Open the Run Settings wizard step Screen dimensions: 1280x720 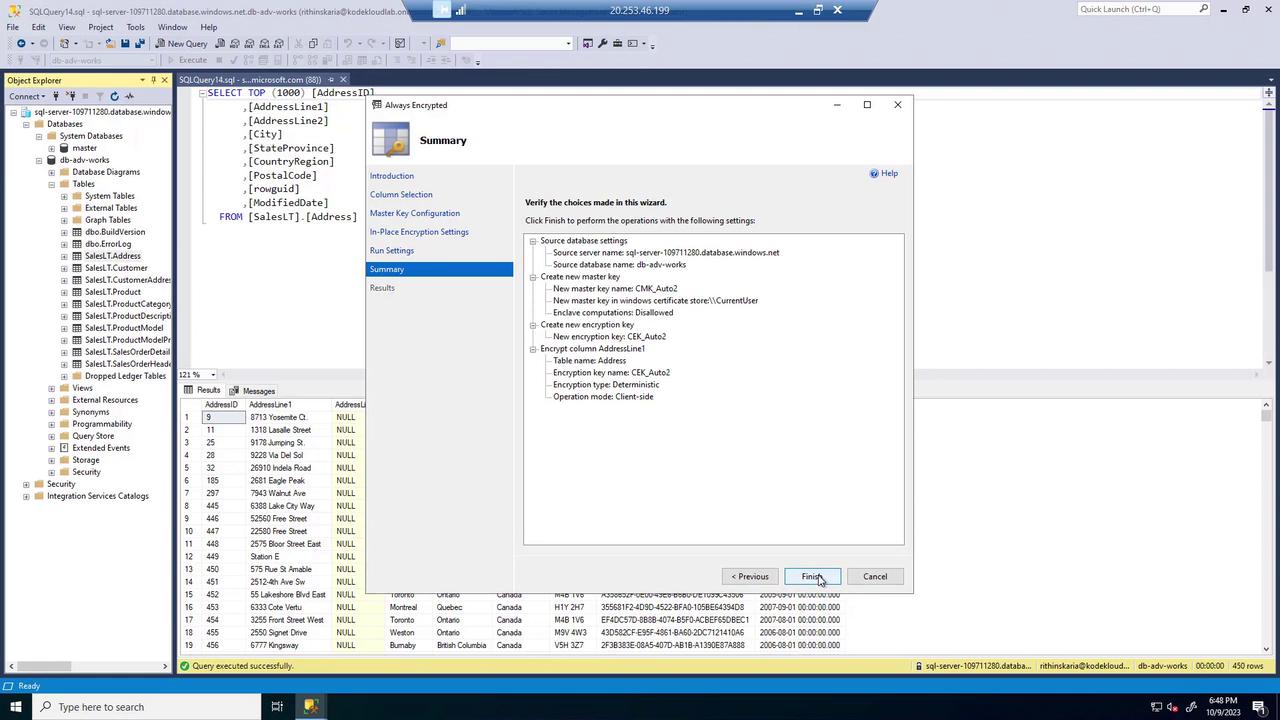tap(392, 251)
